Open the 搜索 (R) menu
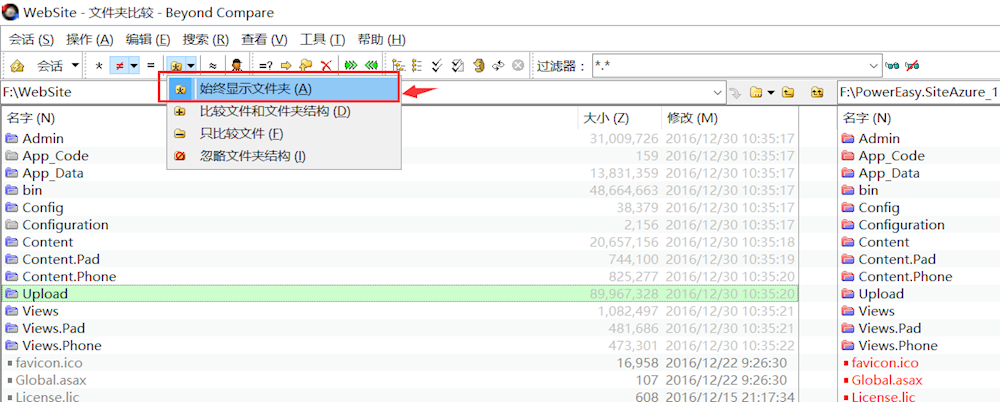 (x=205, y=40)
